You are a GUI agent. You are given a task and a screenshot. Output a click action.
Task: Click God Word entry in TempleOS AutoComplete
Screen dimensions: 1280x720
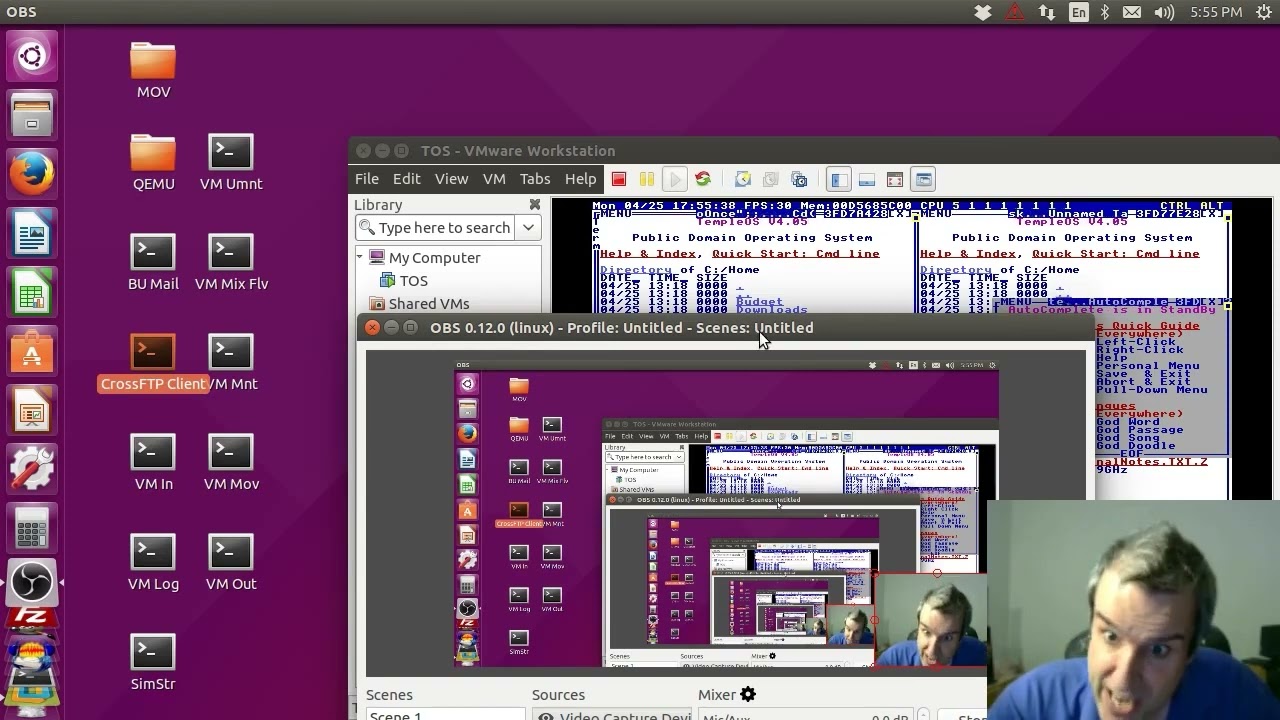[x=1128, y=421]
